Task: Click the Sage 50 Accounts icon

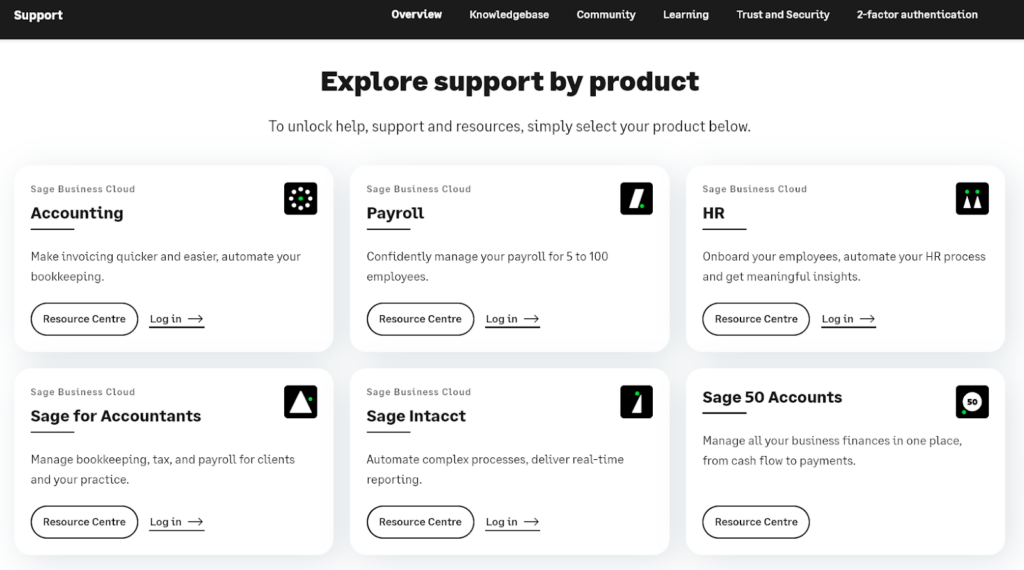Action: [972, 402]
